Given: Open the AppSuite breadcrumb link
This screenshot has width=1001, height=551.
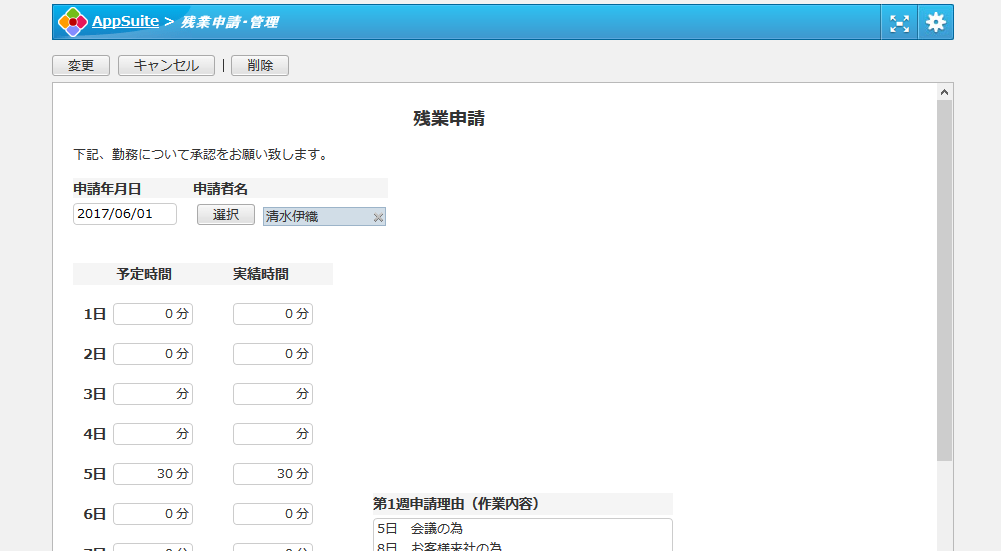Looking at the screenshot, I should pyautogui.click(x=127, y=21).
